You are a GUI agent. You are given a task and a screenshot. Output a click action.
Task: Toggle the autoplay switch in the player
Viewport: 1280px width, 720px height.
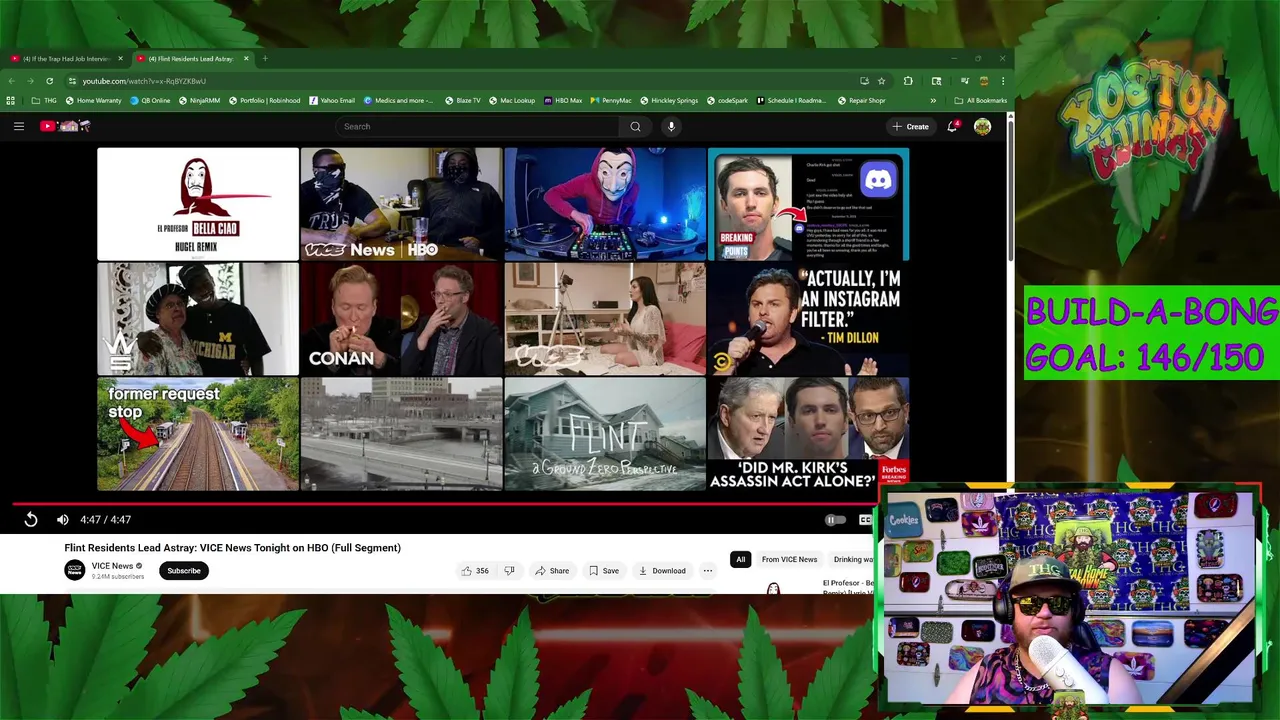[x=835, y=520]
